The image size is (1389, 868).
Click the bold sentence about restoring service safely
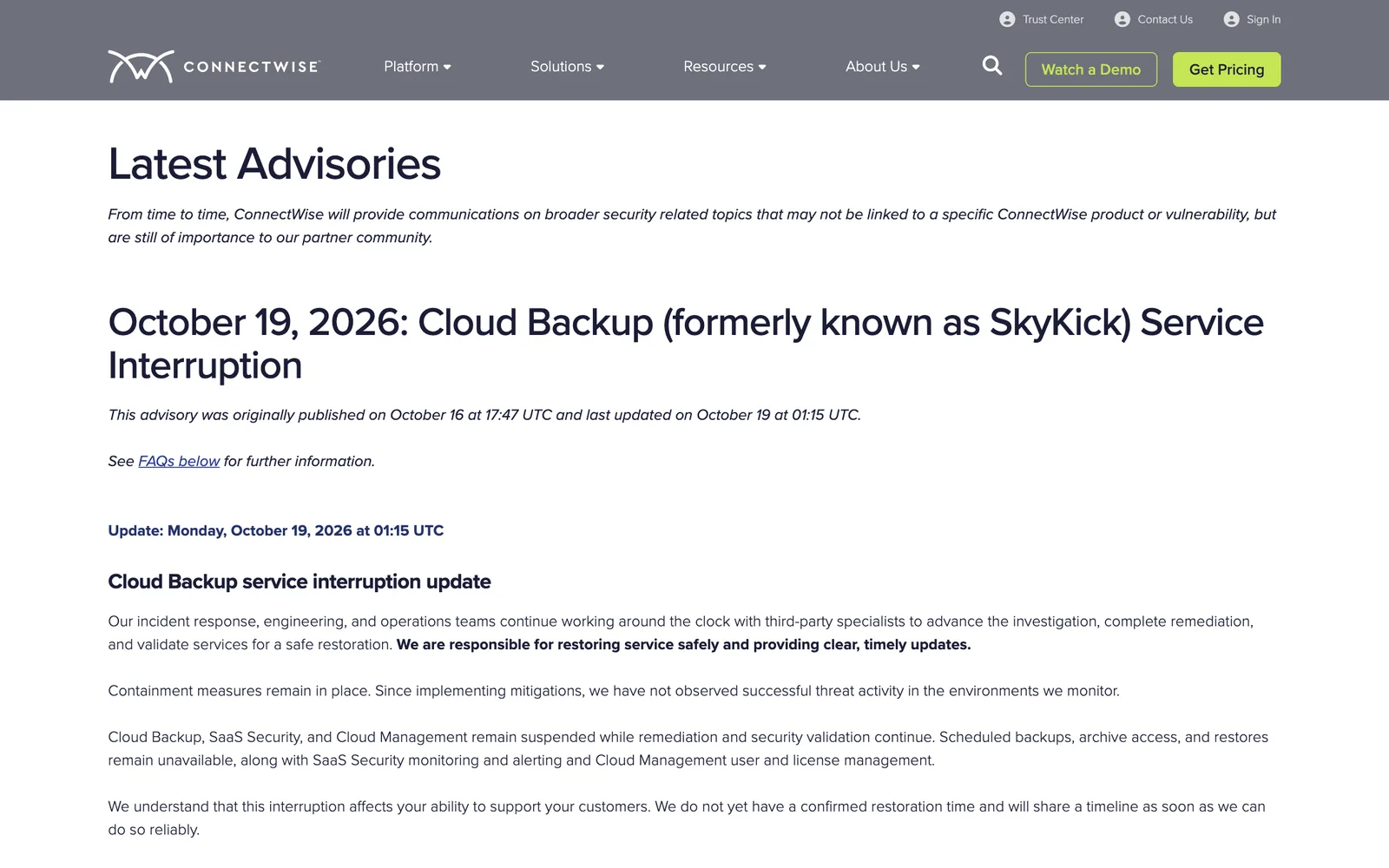[x=684, y=644]
